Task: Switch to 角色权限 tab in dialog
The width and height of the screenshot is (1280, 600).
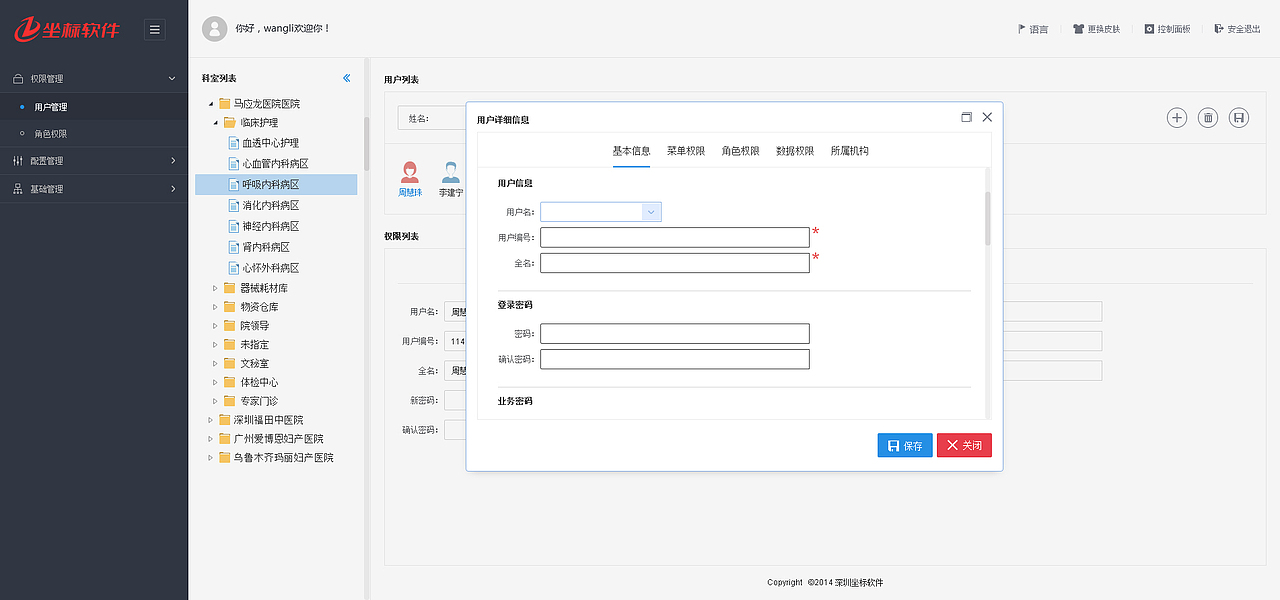Action: coord(740,151)
